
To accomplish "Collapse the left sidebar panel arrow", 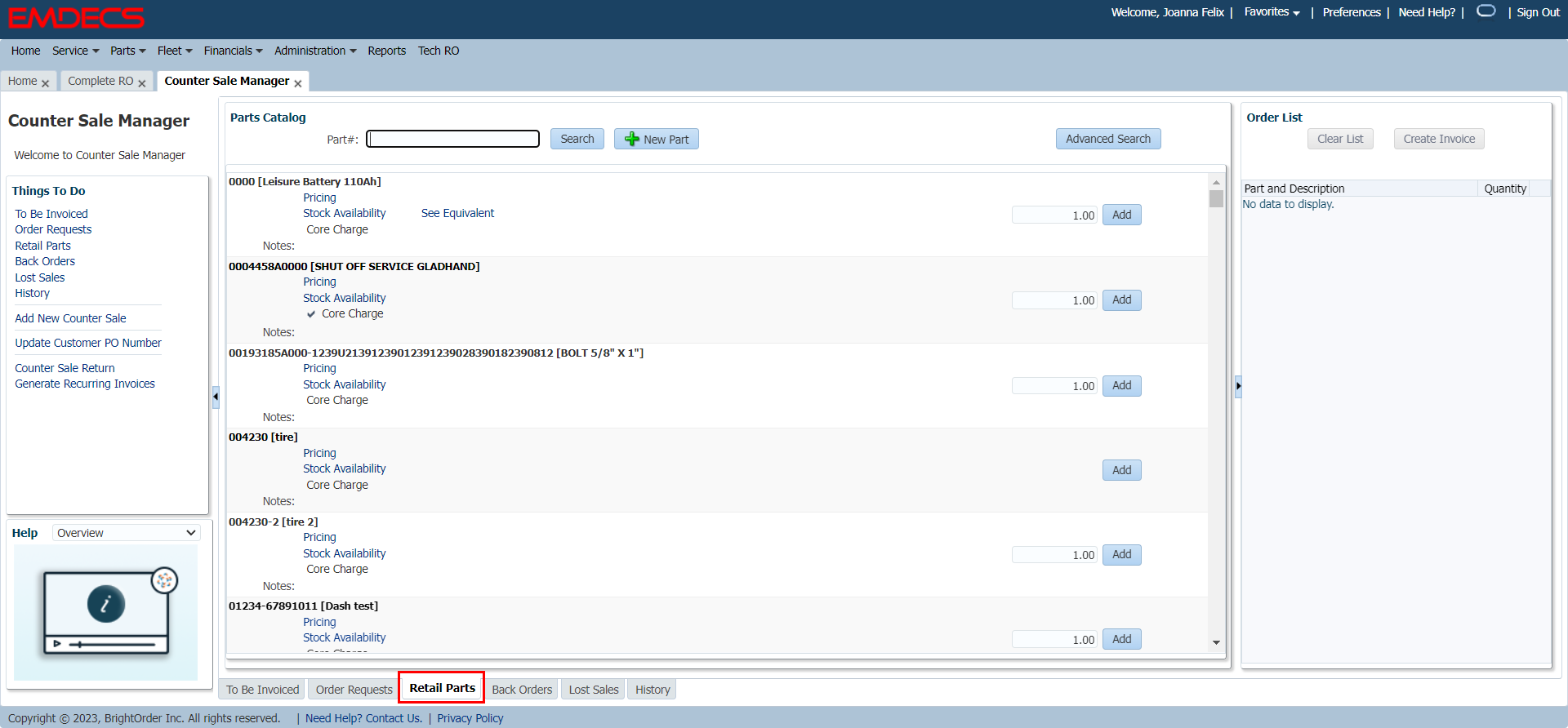I will pyautogui.click(x=216, y=397).
